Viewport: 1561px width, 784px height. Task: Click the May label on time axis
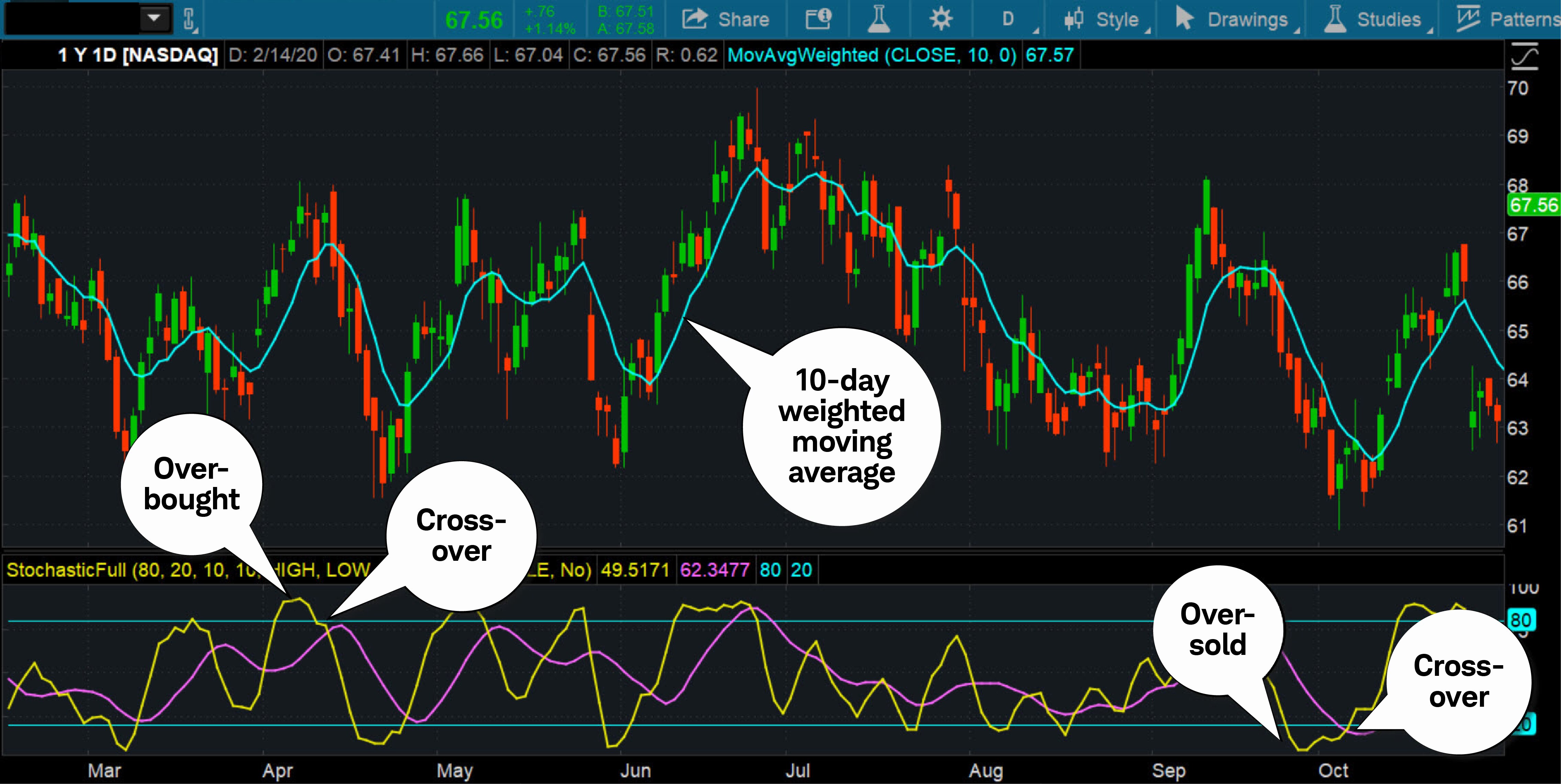point(455,771)
